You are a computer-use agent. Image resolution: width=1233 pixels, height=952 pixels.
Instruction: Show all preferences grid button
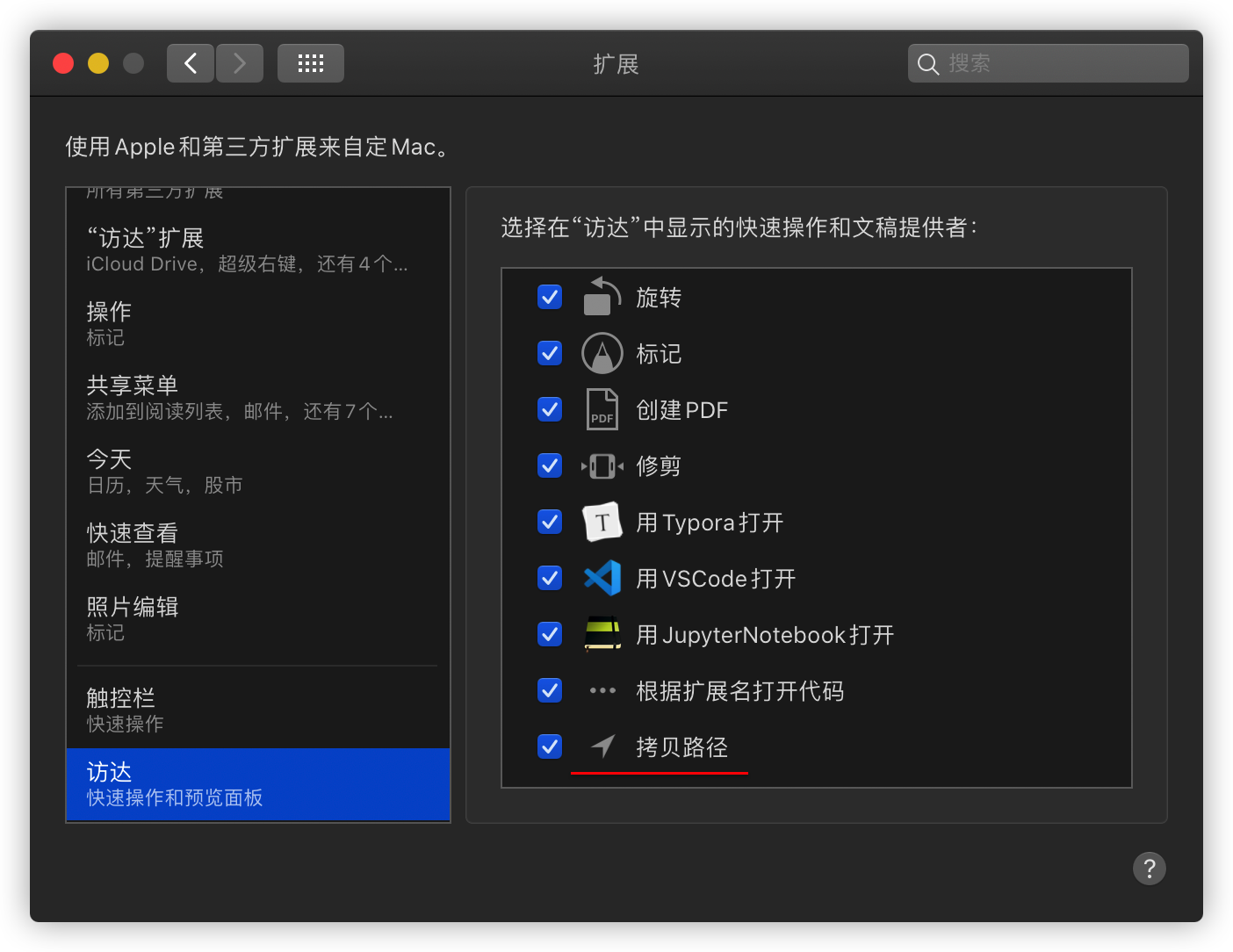tap(310, 63)
